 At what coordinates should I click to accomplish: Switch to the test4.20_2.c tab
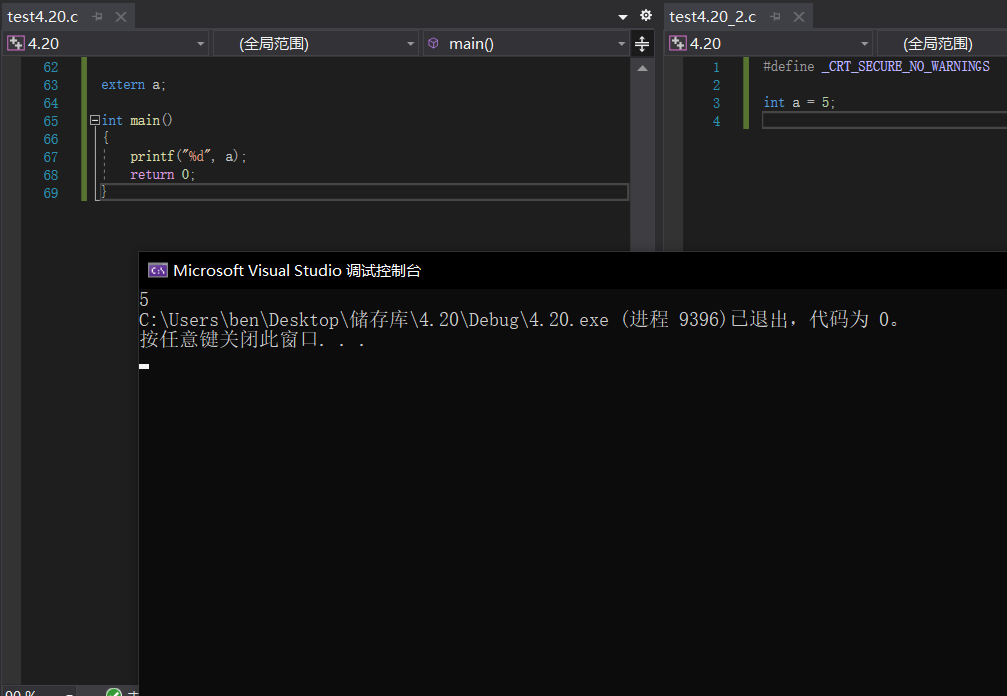point(712,17)
